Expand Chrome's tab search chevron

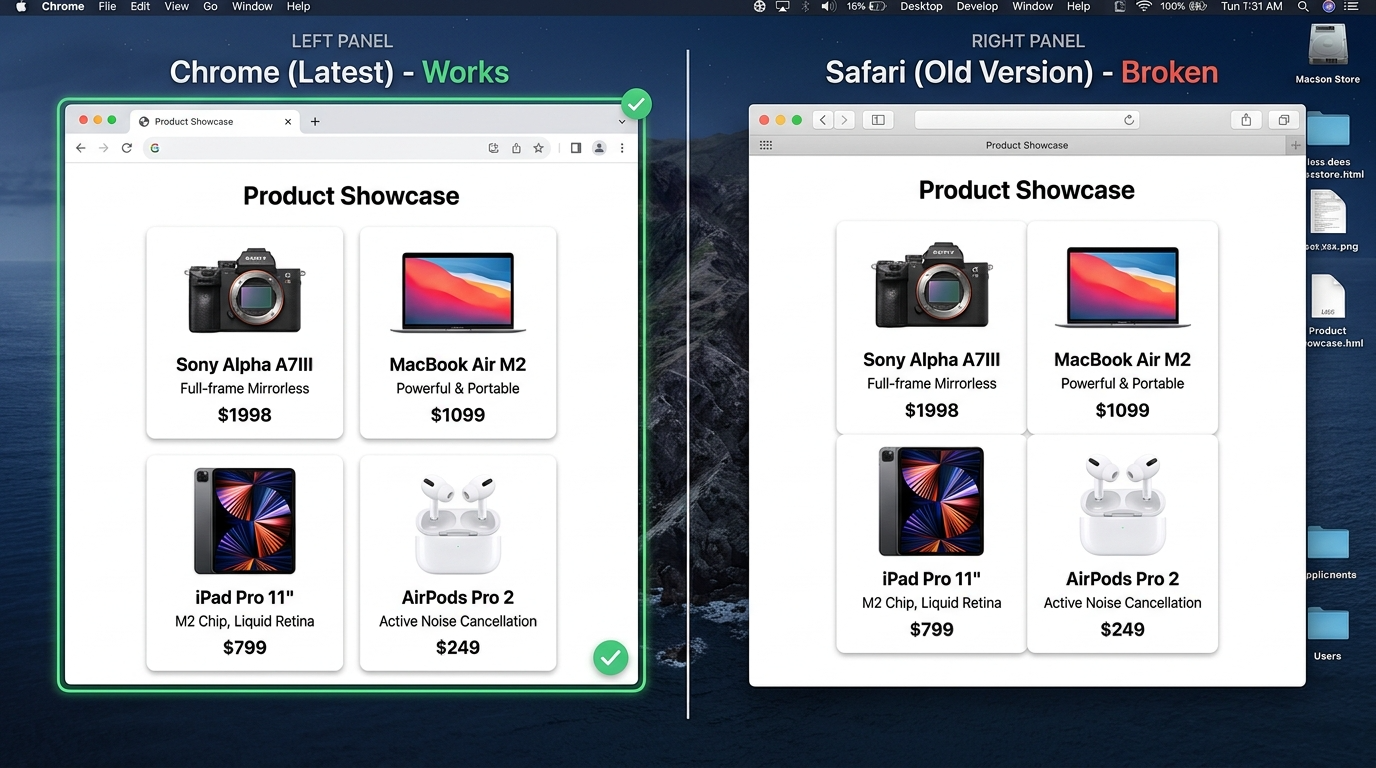pos(622,122)
